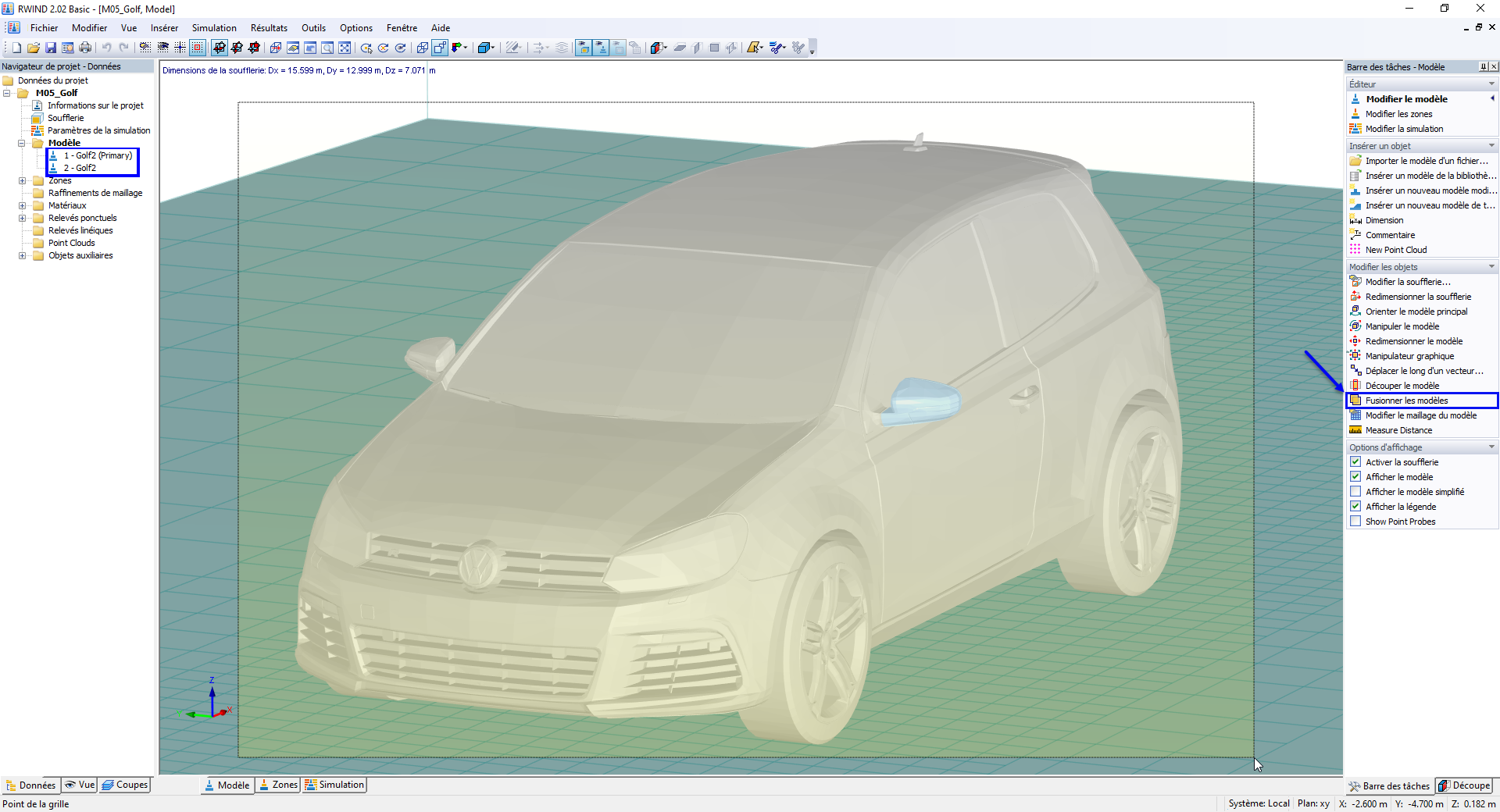Screen dimensions: 1500x812
Task: Switch to the Zones tab
Action: [279, 785]
